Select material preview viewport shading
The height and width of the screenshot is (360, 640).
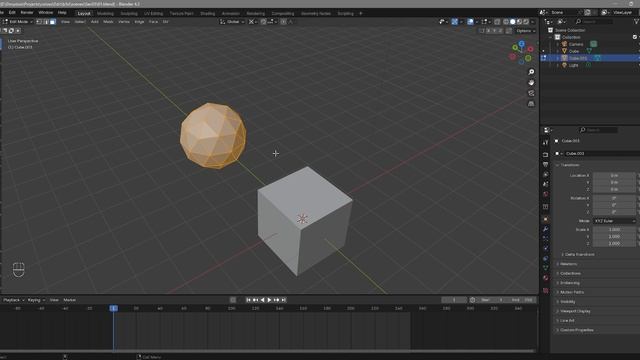(x=520, y=22)
